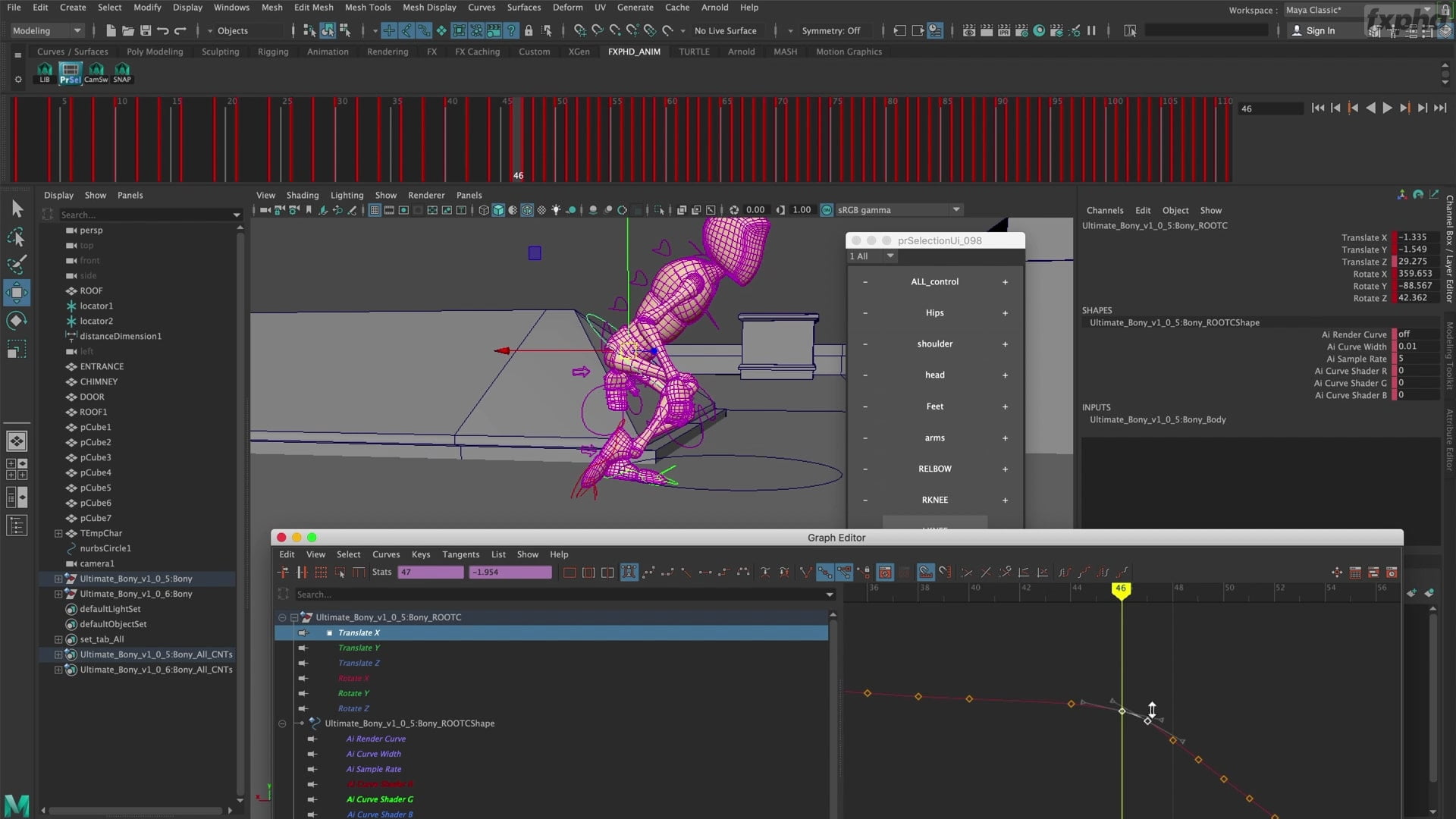Go to start of playback range
The image size is (1456, 819).
point(1318,108)
